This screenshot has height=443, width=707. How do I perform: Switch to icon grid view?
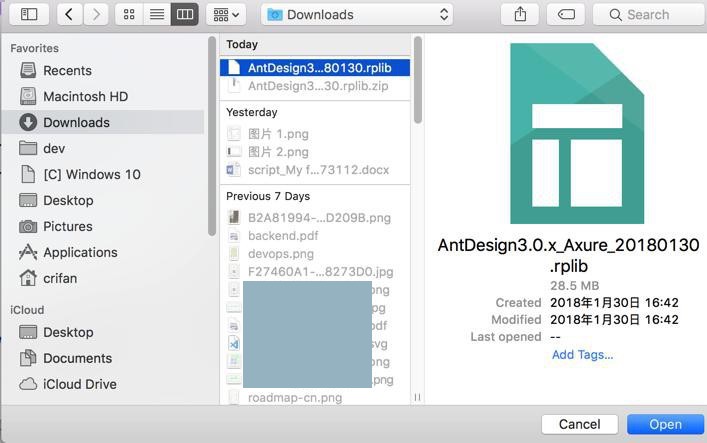(x=129, y=14)
